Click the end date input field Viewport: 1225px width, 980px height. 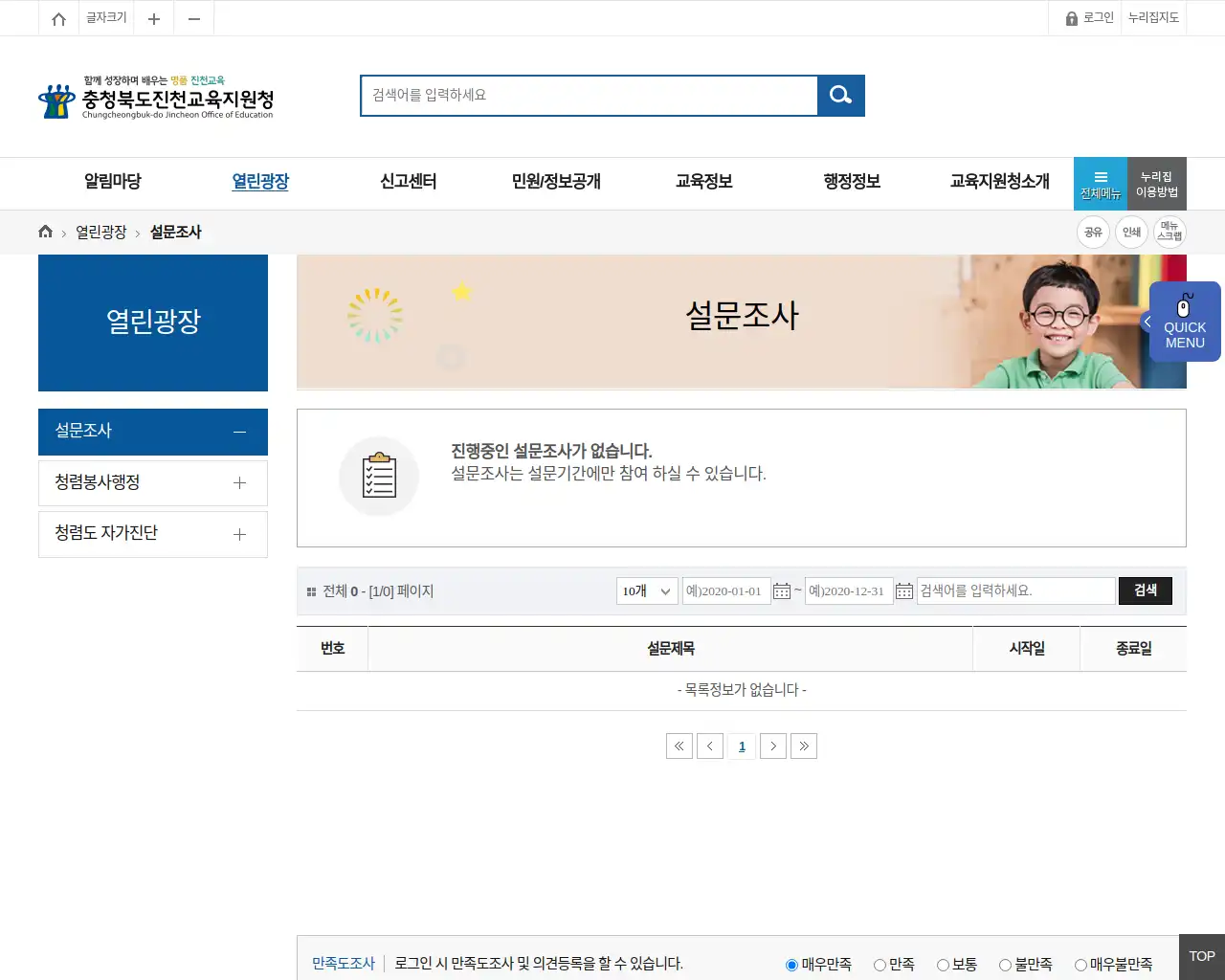(x=849, y=590)
